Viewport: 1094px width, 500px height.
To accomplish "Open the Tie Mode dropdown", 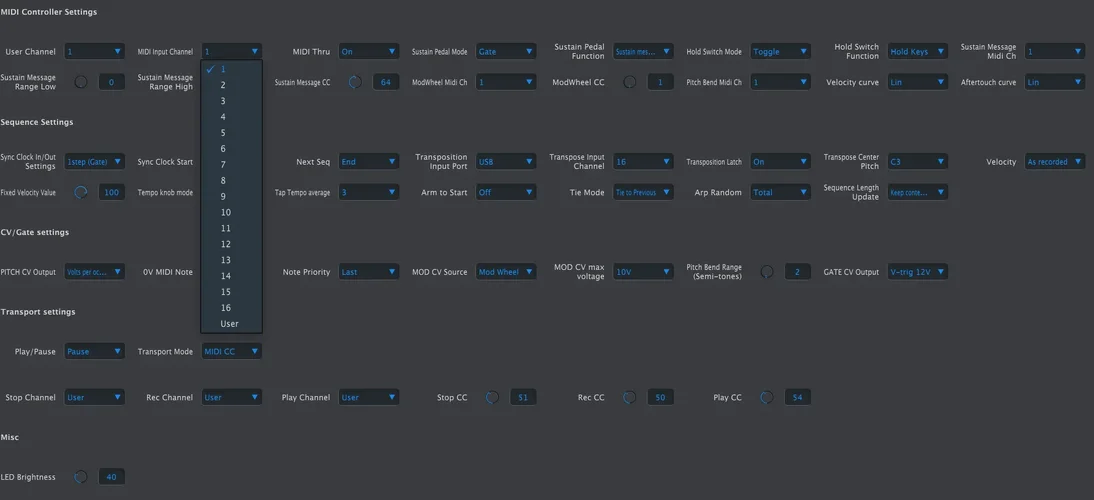I will pos(643,192).
